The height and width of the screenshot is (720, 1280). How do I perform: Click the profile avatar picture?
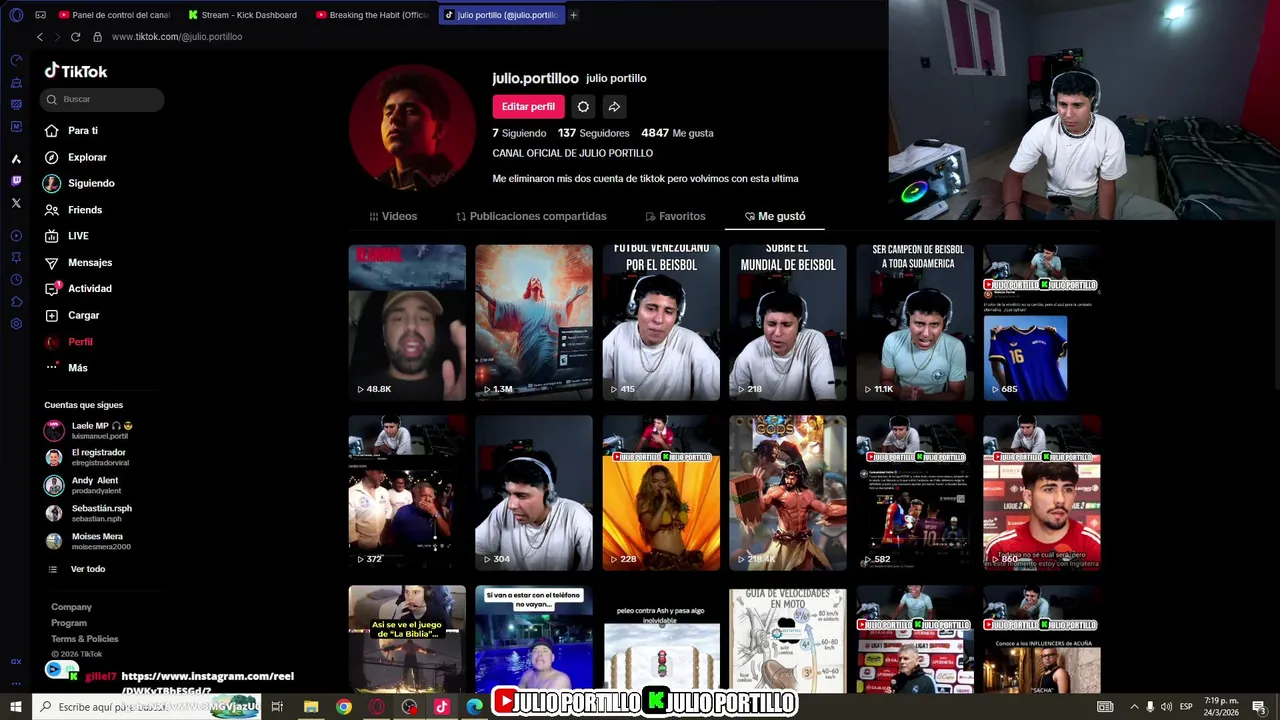412,127
